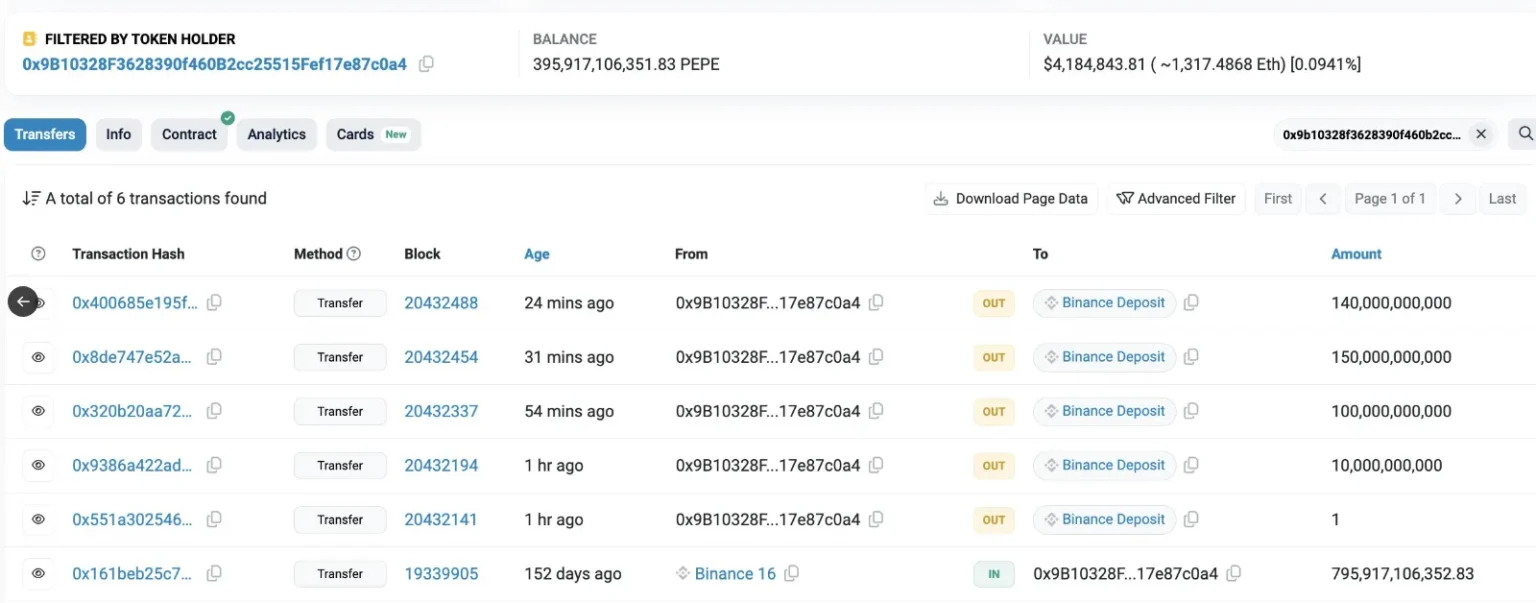Toggle eye preview for transaction 0x320b20aa72
The width and height of the screenshot is (1536, 603).
coord(38,411)
